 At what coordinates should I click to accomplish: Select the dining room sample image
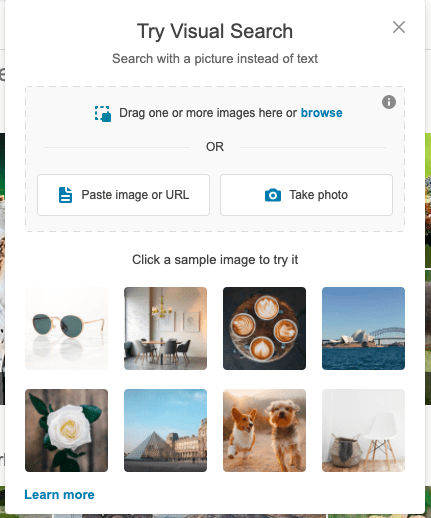pos(165,328)
